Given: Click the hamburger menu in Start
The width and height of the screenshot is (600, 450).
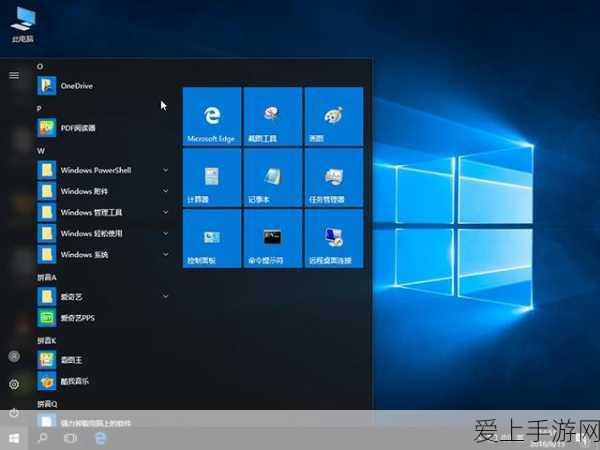Looking at the screenshot, I should click(14, 75).
